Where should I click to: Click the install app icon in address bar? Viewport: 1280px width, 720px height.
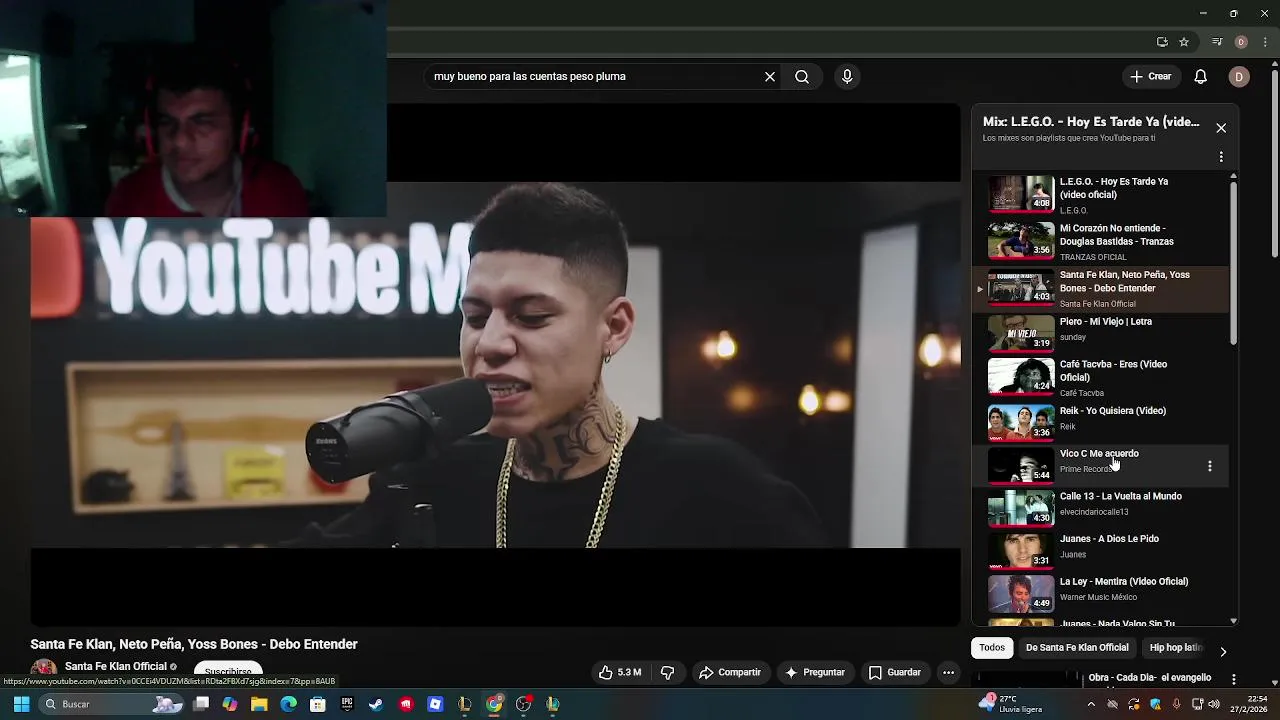click(1162, 42)
